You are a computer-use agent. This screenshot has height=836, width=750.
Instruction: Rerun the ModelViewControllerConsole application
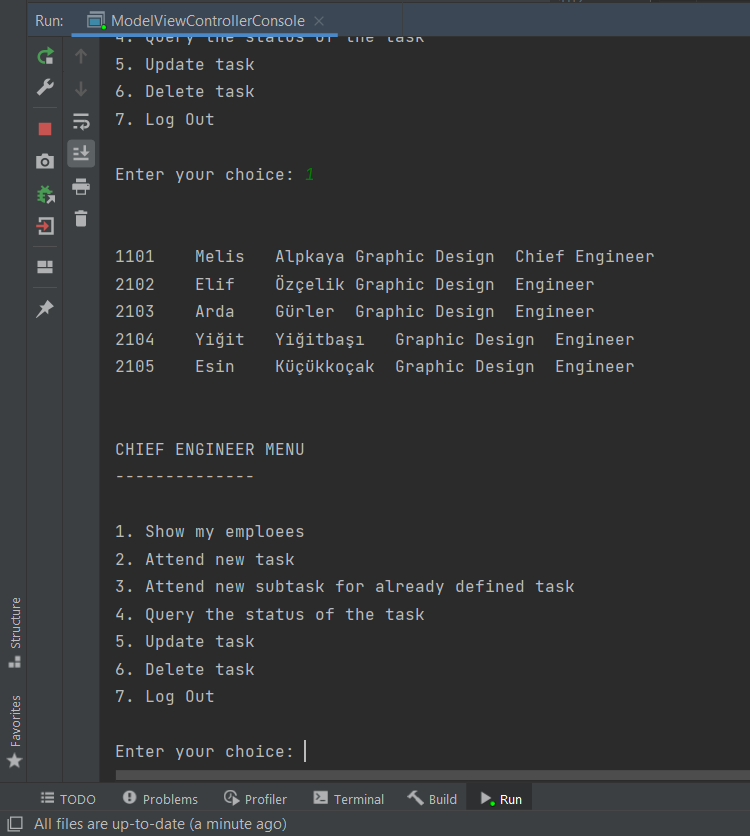[44, 57]
